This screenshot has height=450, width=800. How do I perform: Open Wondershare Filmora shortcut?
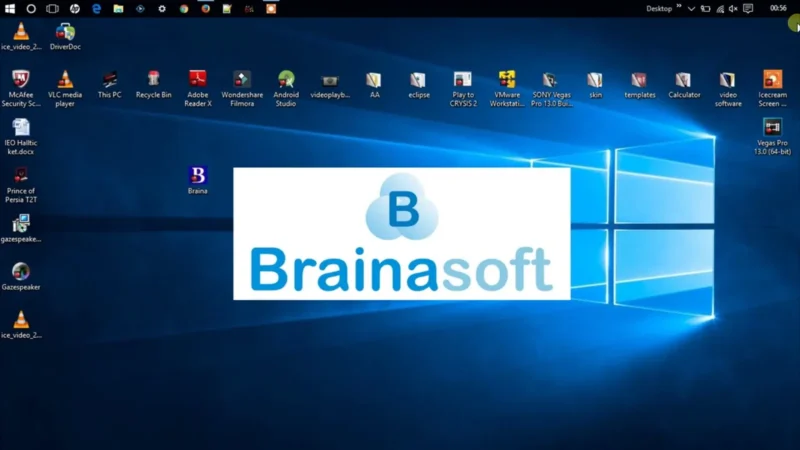242,88
